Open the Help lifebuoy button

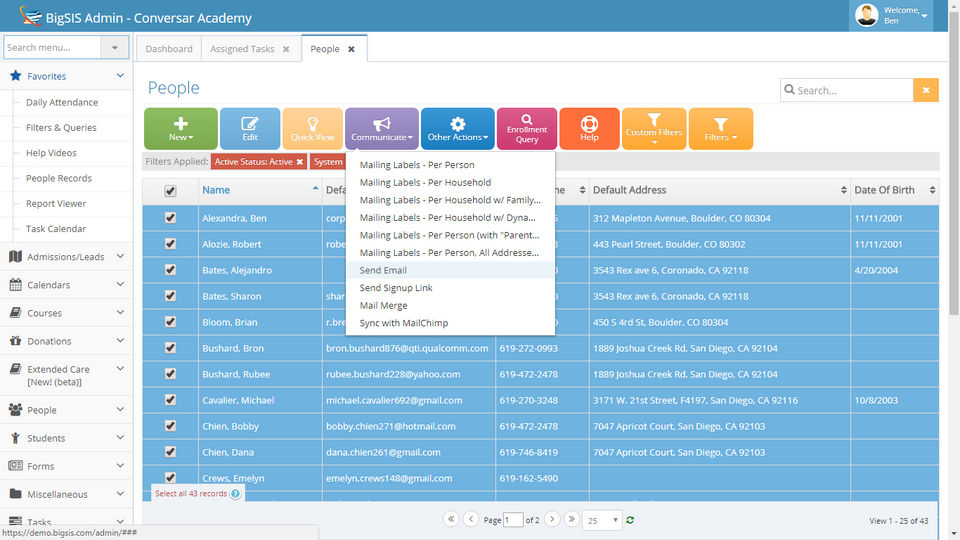pos(589,129)
